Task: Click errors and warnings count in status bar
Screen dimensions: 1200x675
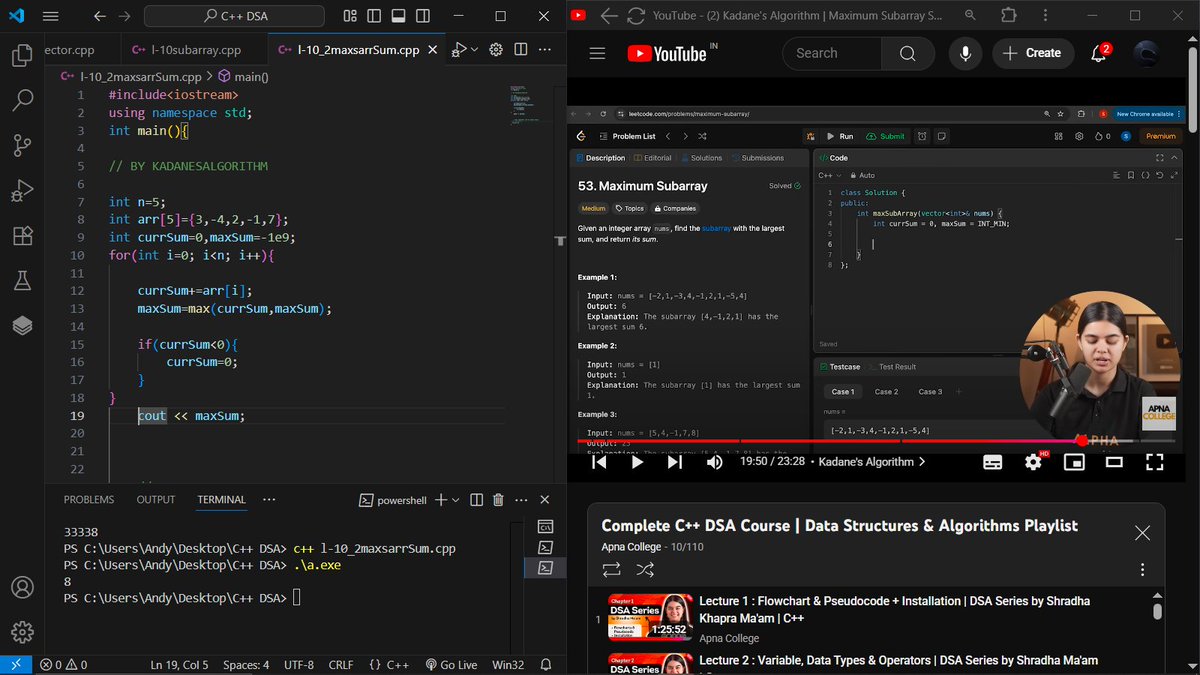Action: pos(64,665)
